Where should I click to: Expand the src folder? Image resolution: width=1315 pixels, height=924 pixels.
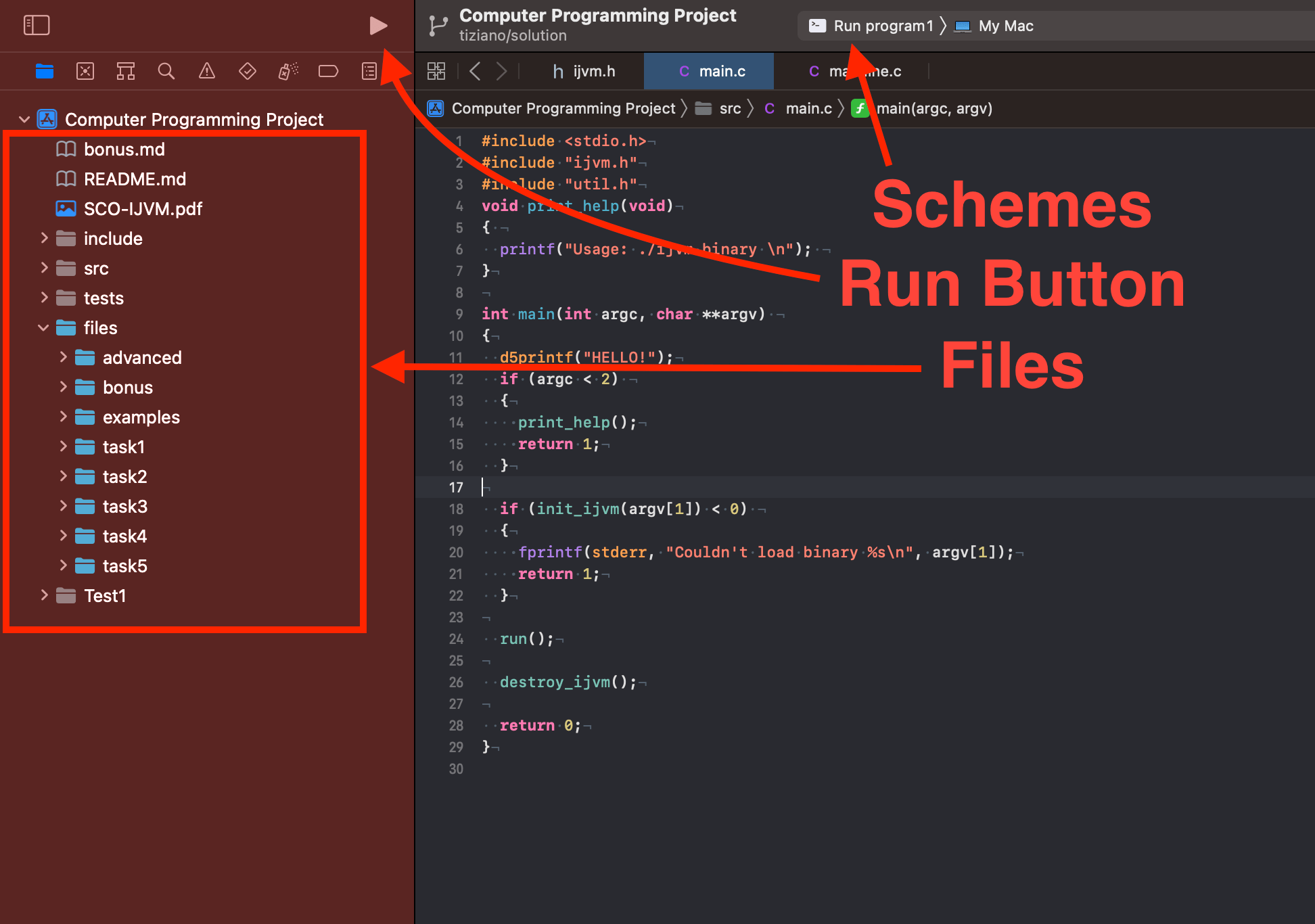(x=45, y=268)
